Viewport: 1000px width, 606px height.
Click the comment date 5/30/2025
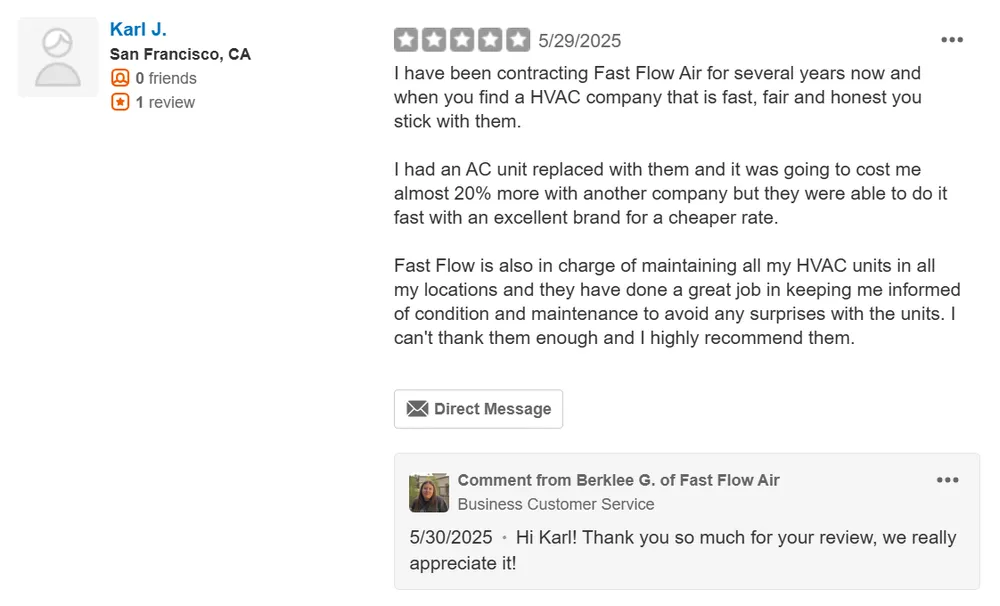(x=451, y=537)
